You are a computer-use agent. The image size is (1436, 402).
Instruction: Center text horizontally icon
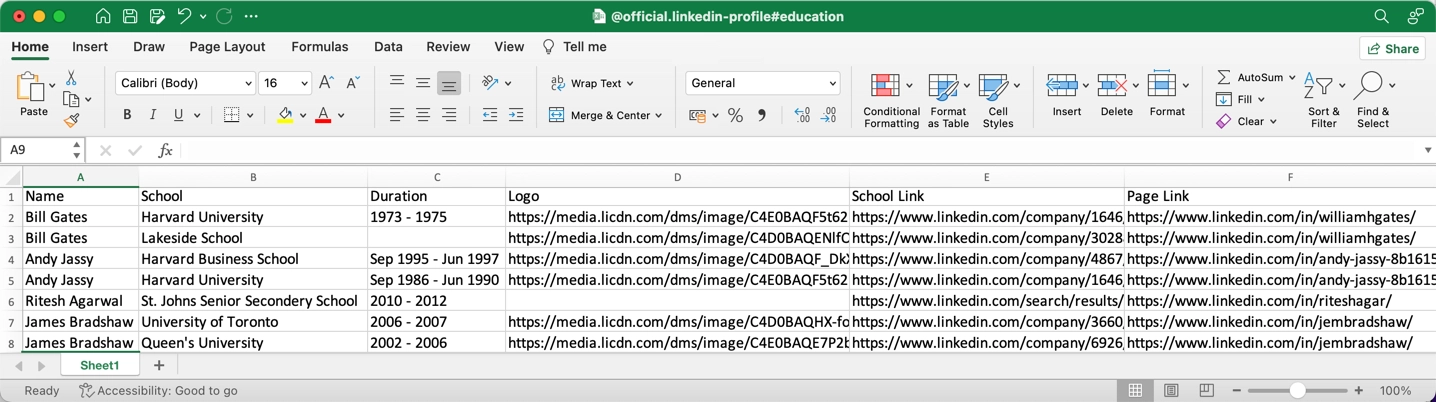click(x=423, y=115)
